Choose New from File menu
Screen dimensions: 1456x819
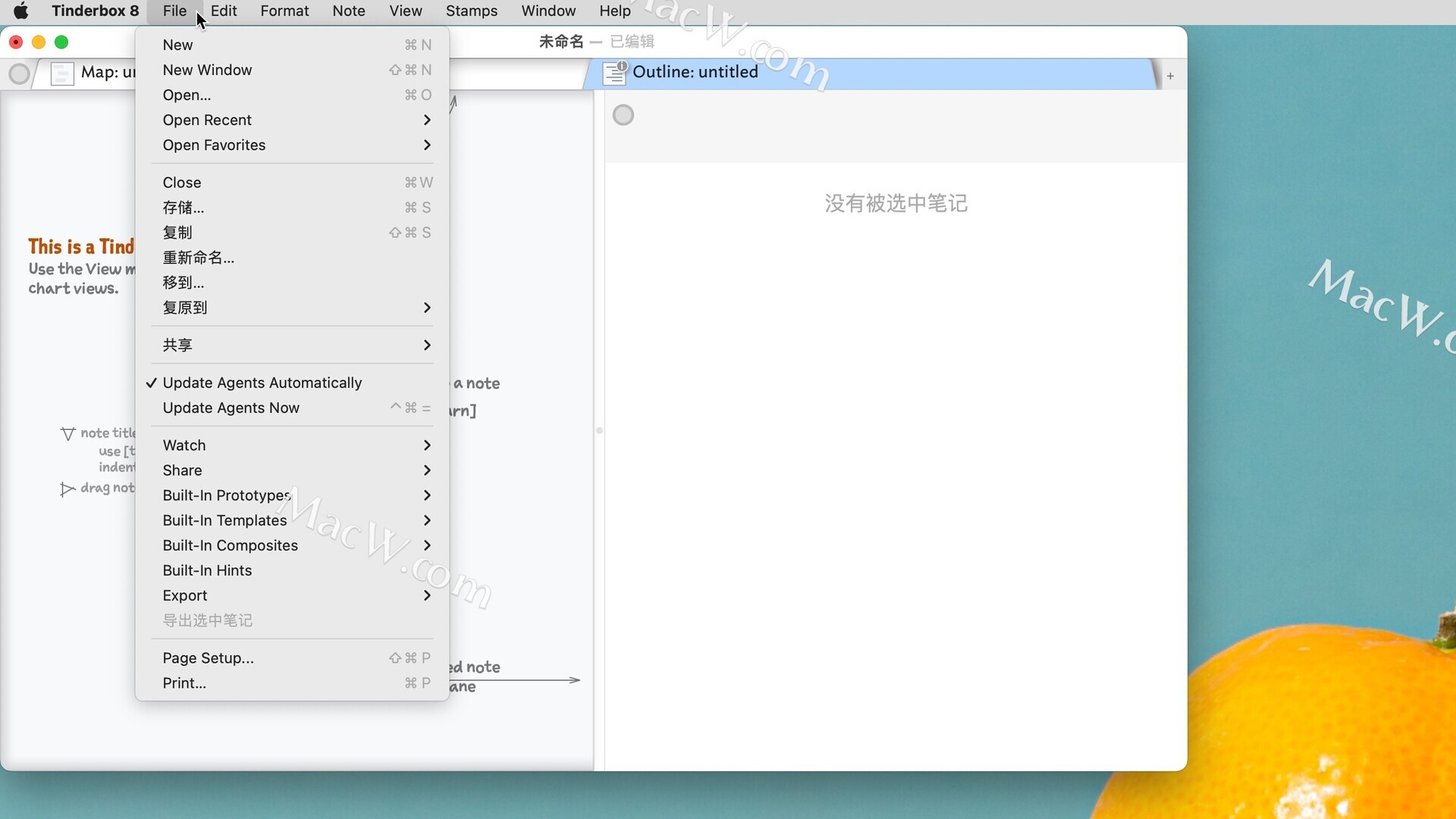(x=292, y=45)
